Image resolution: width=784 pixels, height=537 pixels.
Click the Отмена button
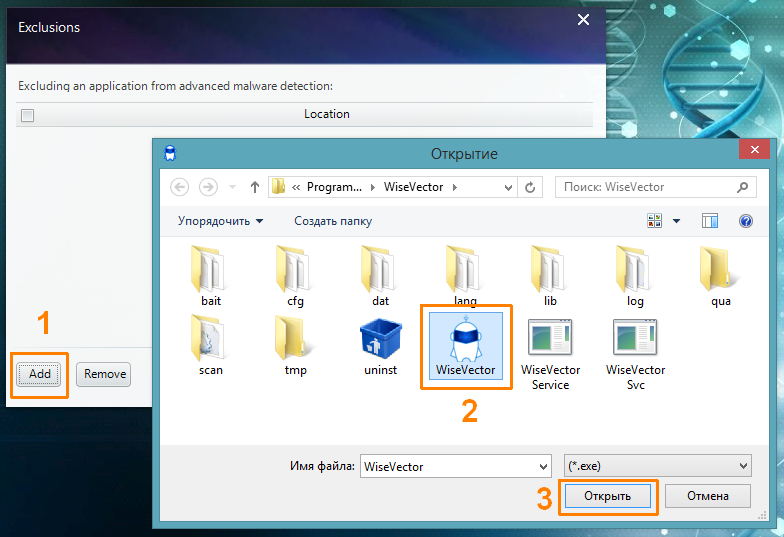click(x=708, y=496)
